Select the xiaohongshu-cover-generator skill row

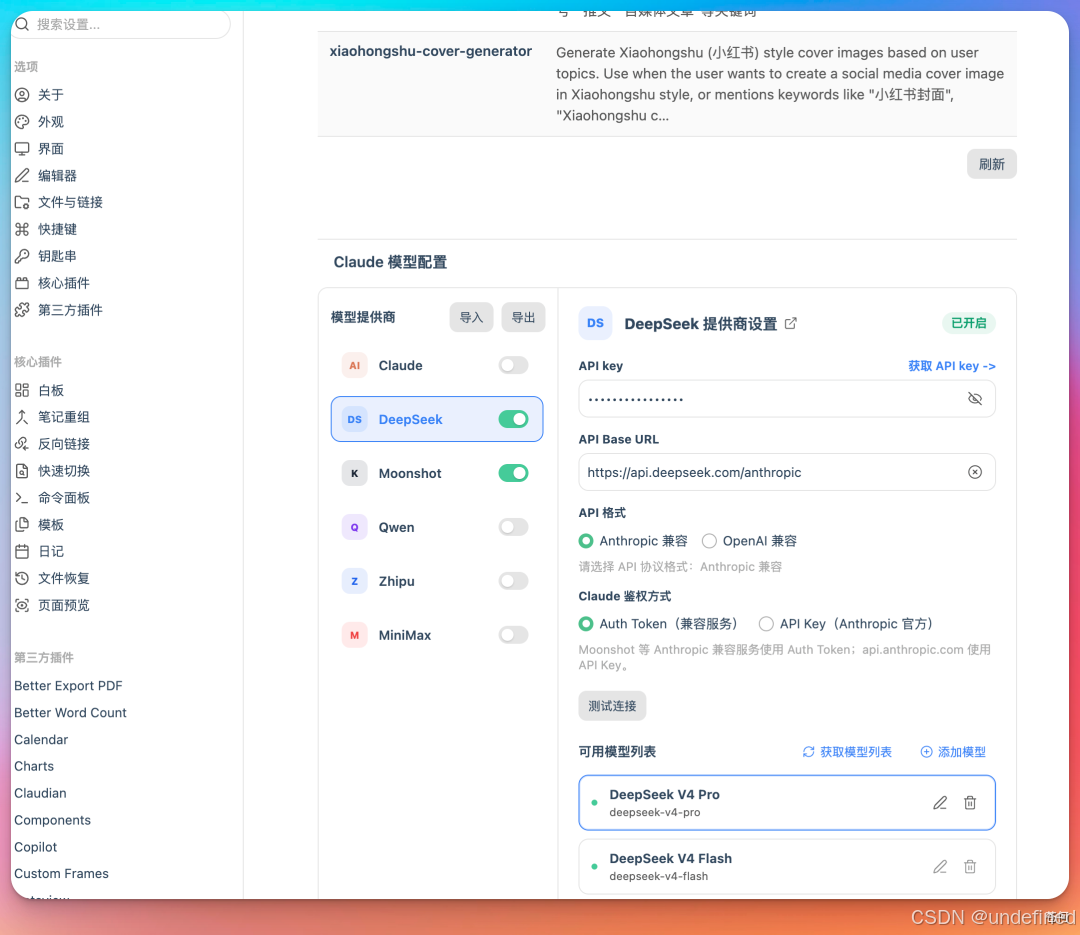667,84
